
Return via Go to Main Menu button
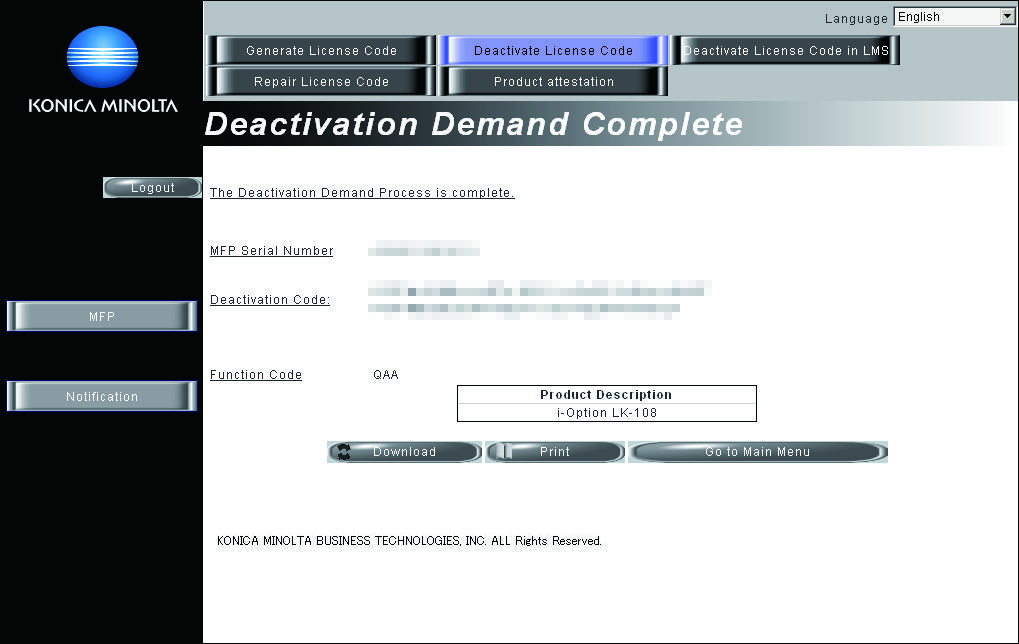point(758,452)
